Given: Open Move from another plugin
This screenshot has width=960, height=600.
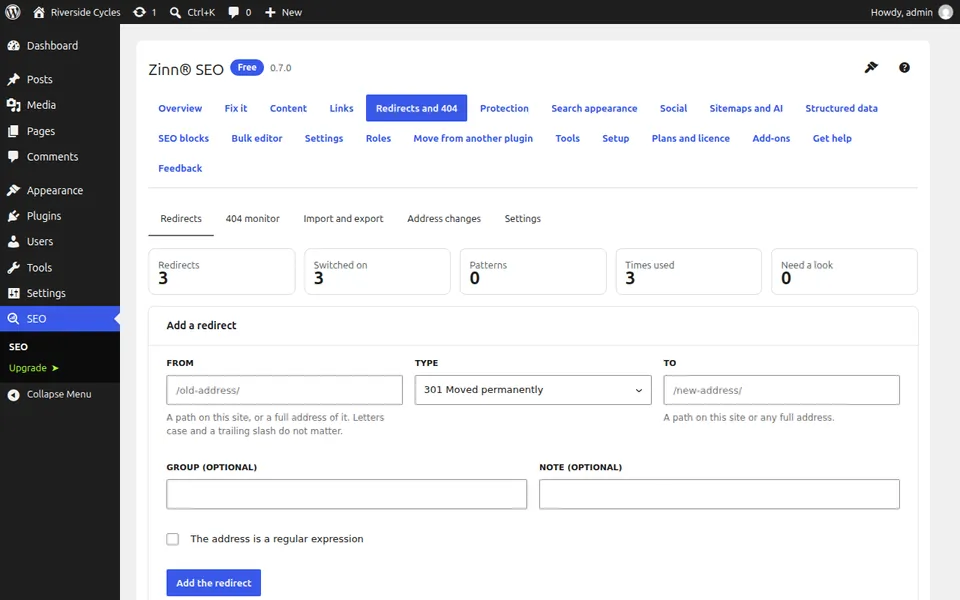Looking at the screenshot, I should (473, 138).
